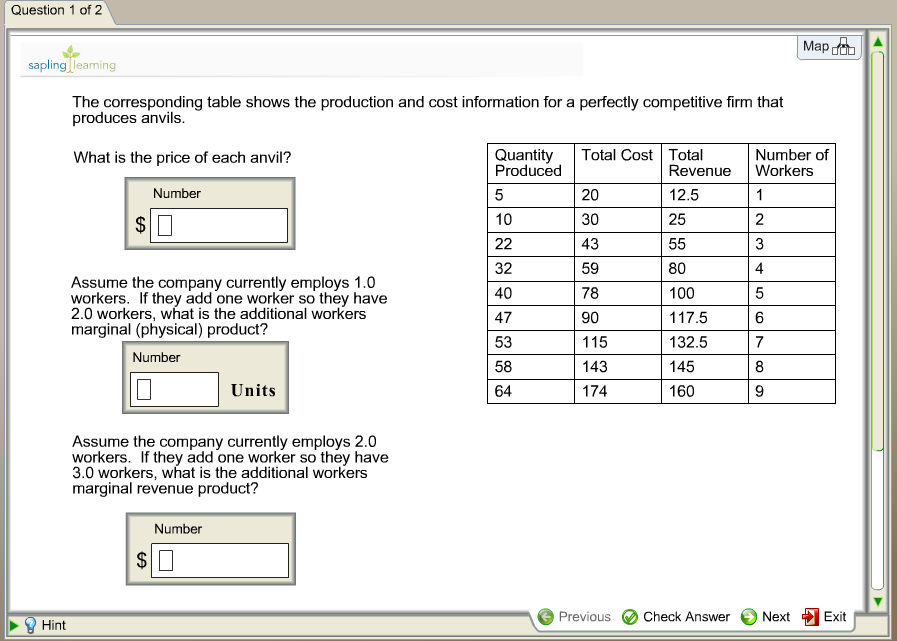897x641 pixels.
Task: Click the Units label beside the input
Action: coord(253,390)
